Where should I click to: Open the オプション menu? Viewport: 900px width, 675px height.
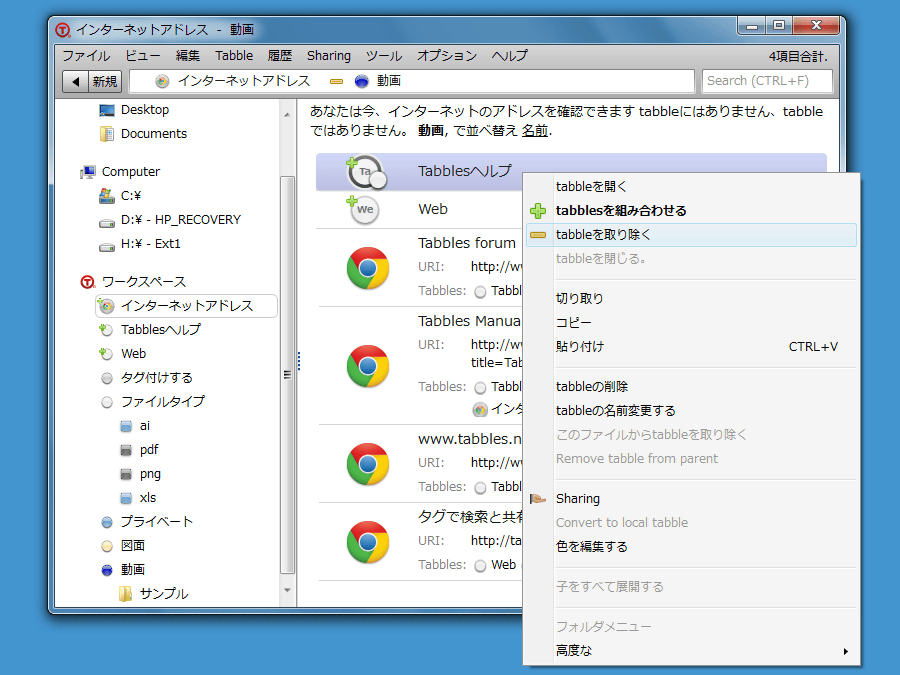(x=447, y=56)
